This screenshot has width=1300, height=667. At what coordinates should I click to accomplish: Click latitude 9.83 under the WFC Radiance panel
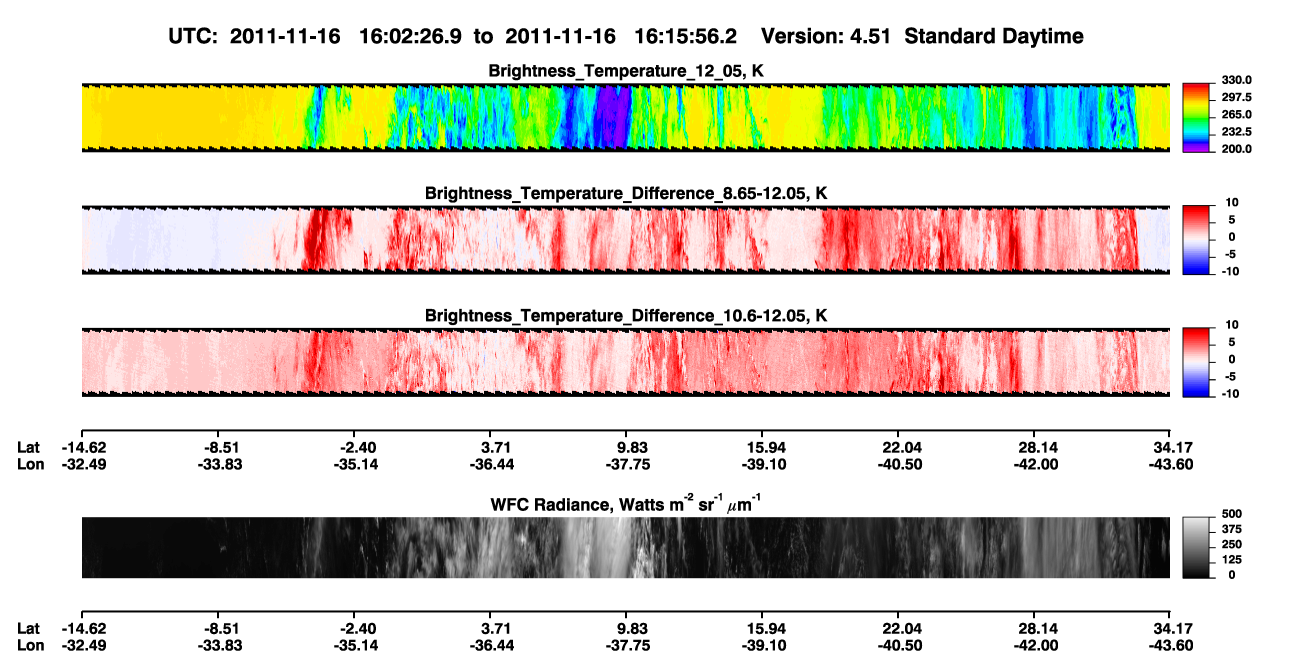632,629
